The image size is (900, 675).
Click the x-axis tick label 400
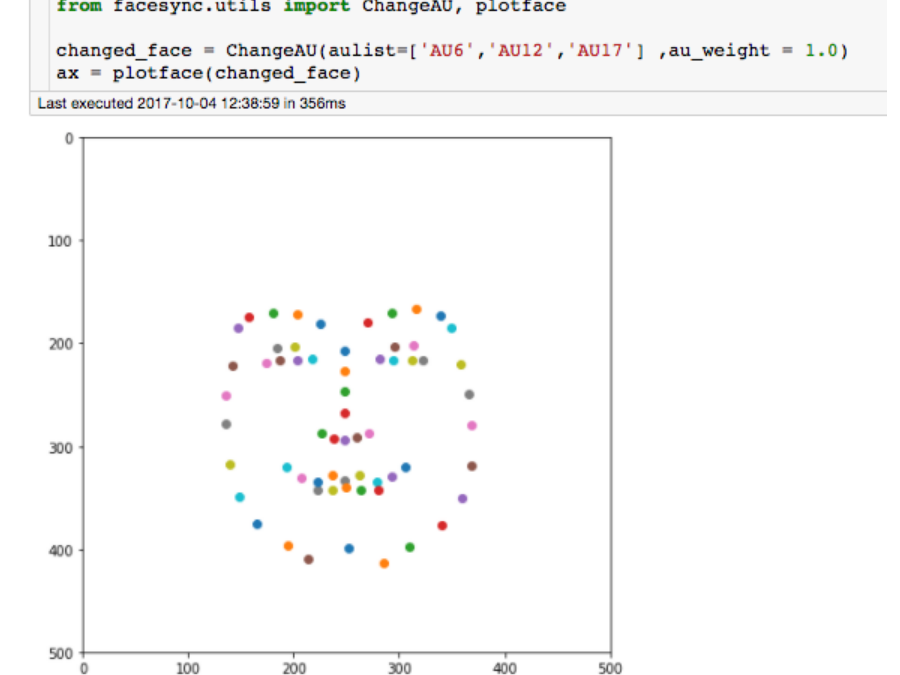(x=505, y=668)
